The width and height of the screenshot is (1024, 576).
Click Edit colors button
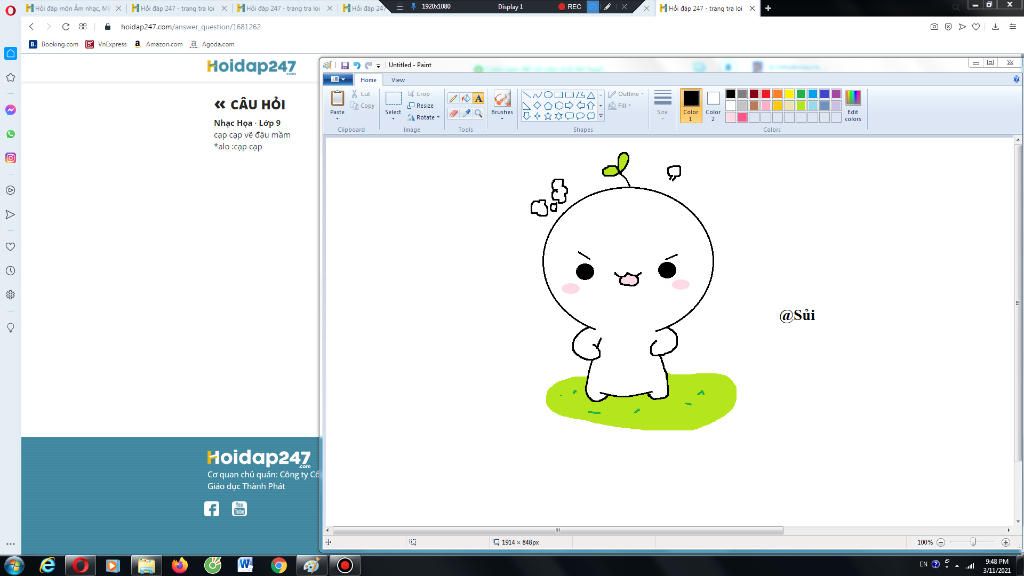click(x=853, y=105)
